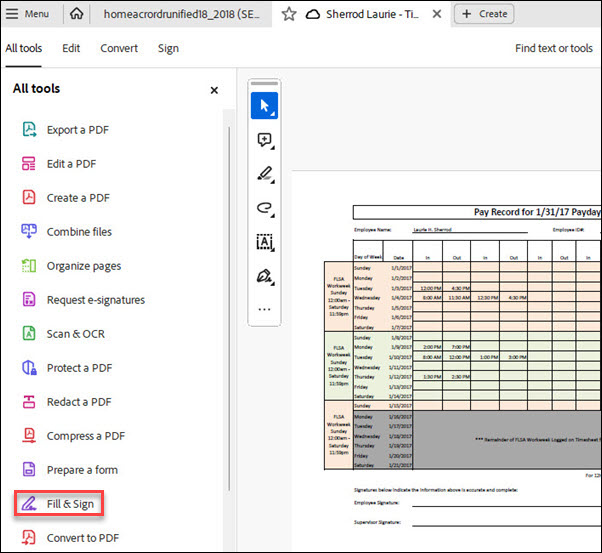Image resolution: width=602 pixels, height=553 pixels.
Task: Close the All tools panel
Action: point(214,90)
